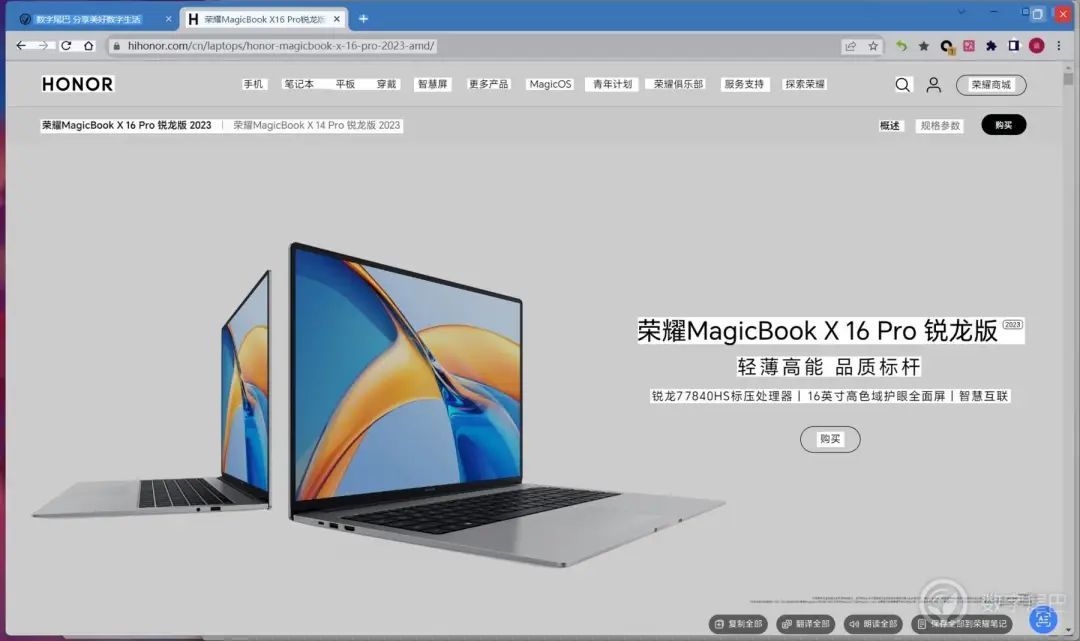The image size is (1080, 641).
Task: Select 荣耀MagicBook X 16 Pro 锐龙版 2023 link
Action: click(127, 125)
